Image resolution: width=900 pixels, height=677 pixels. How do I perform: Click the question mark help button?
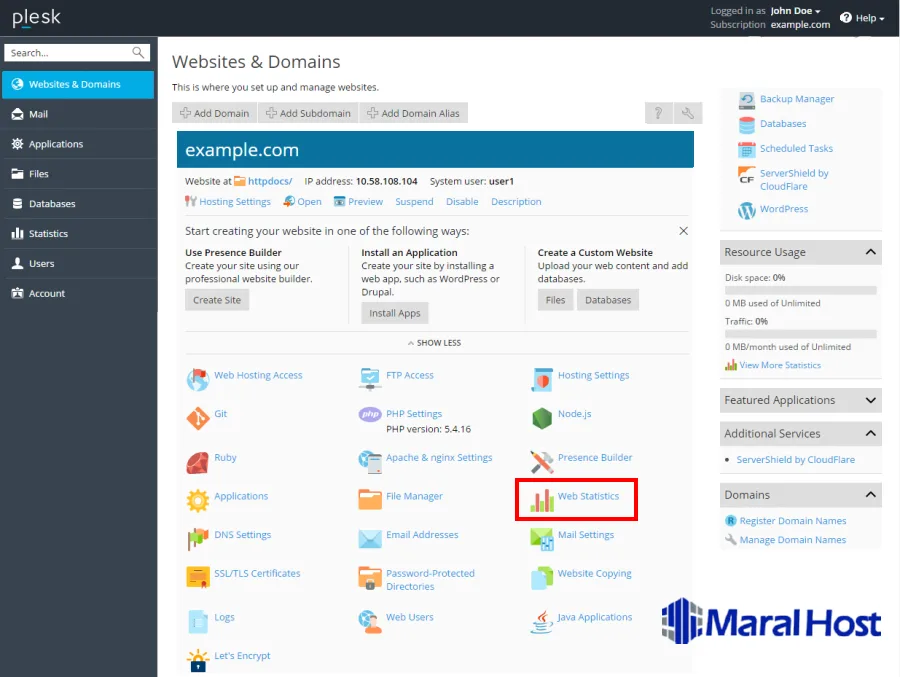[658, 114]
